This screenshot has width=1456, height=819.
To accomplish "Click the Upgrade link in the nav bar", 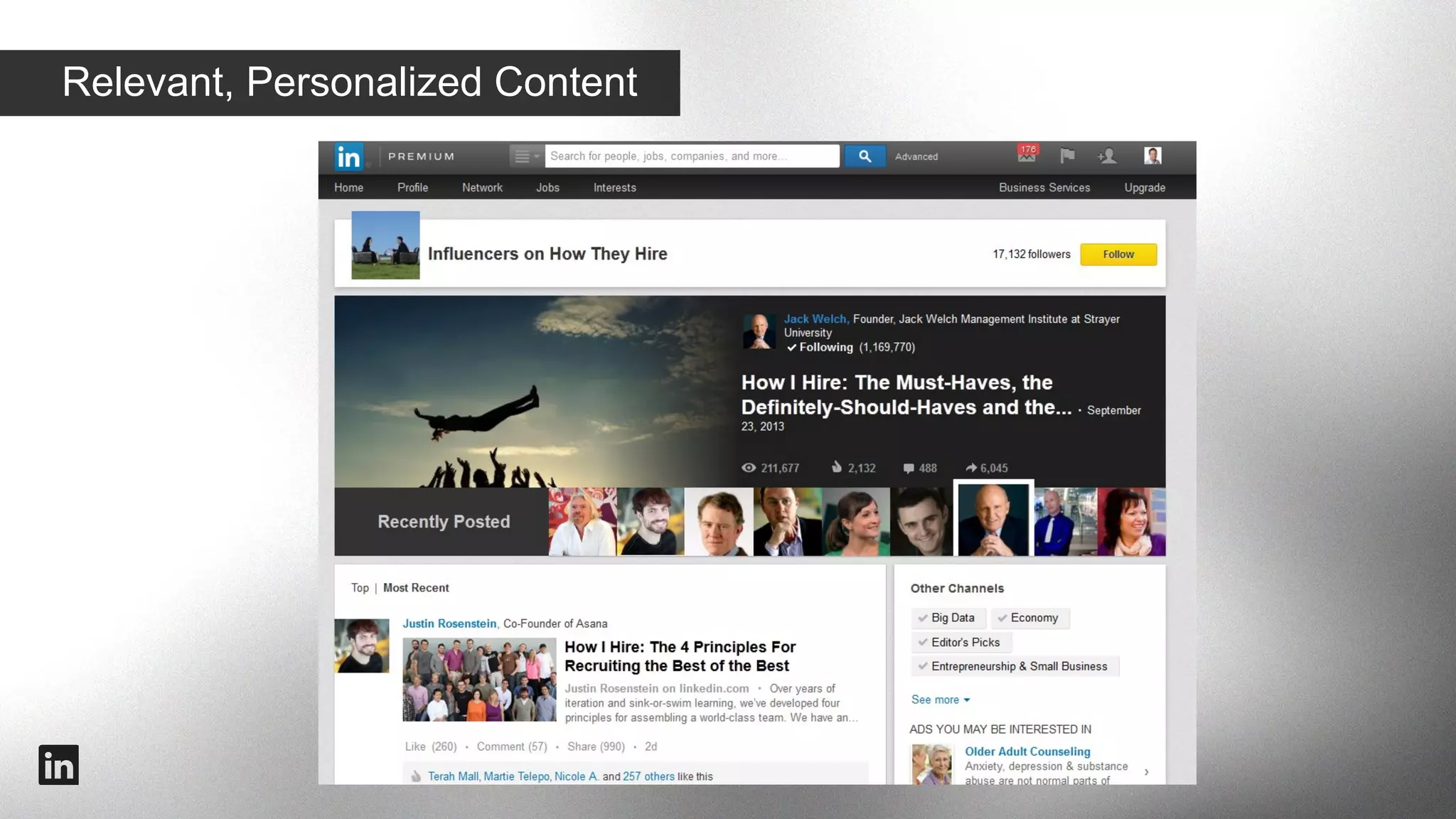I will coord(1145,188).
